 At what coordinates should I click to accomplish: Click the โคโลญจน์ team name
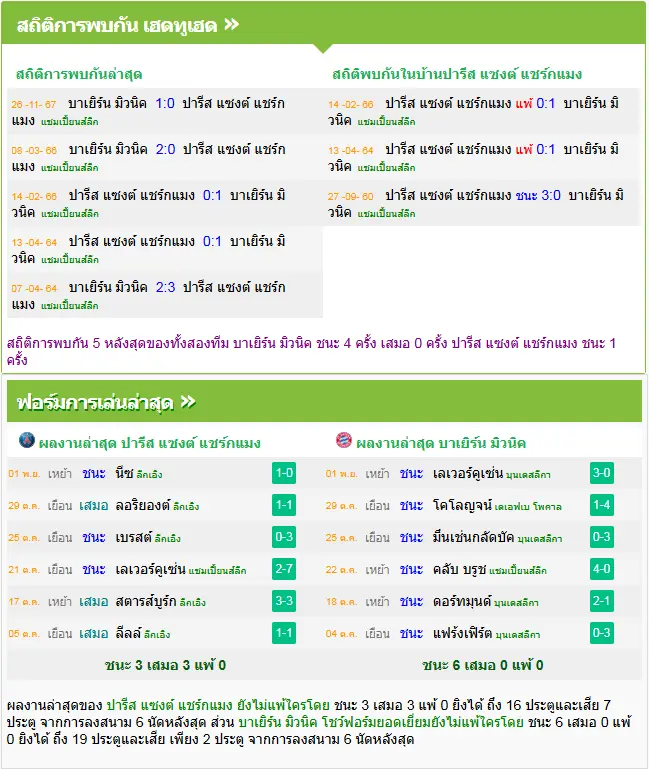(x=462, y=505)
